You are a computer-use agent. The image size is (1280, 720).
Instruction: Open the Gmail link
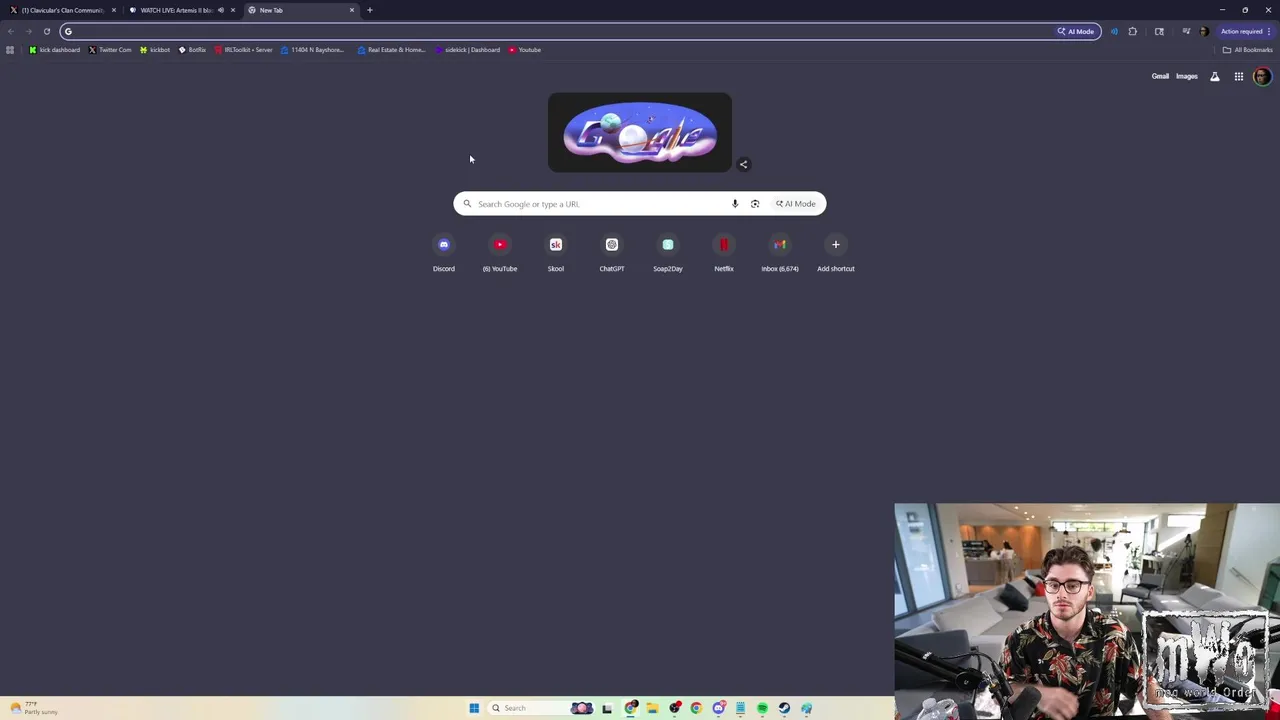[1160, 76]
